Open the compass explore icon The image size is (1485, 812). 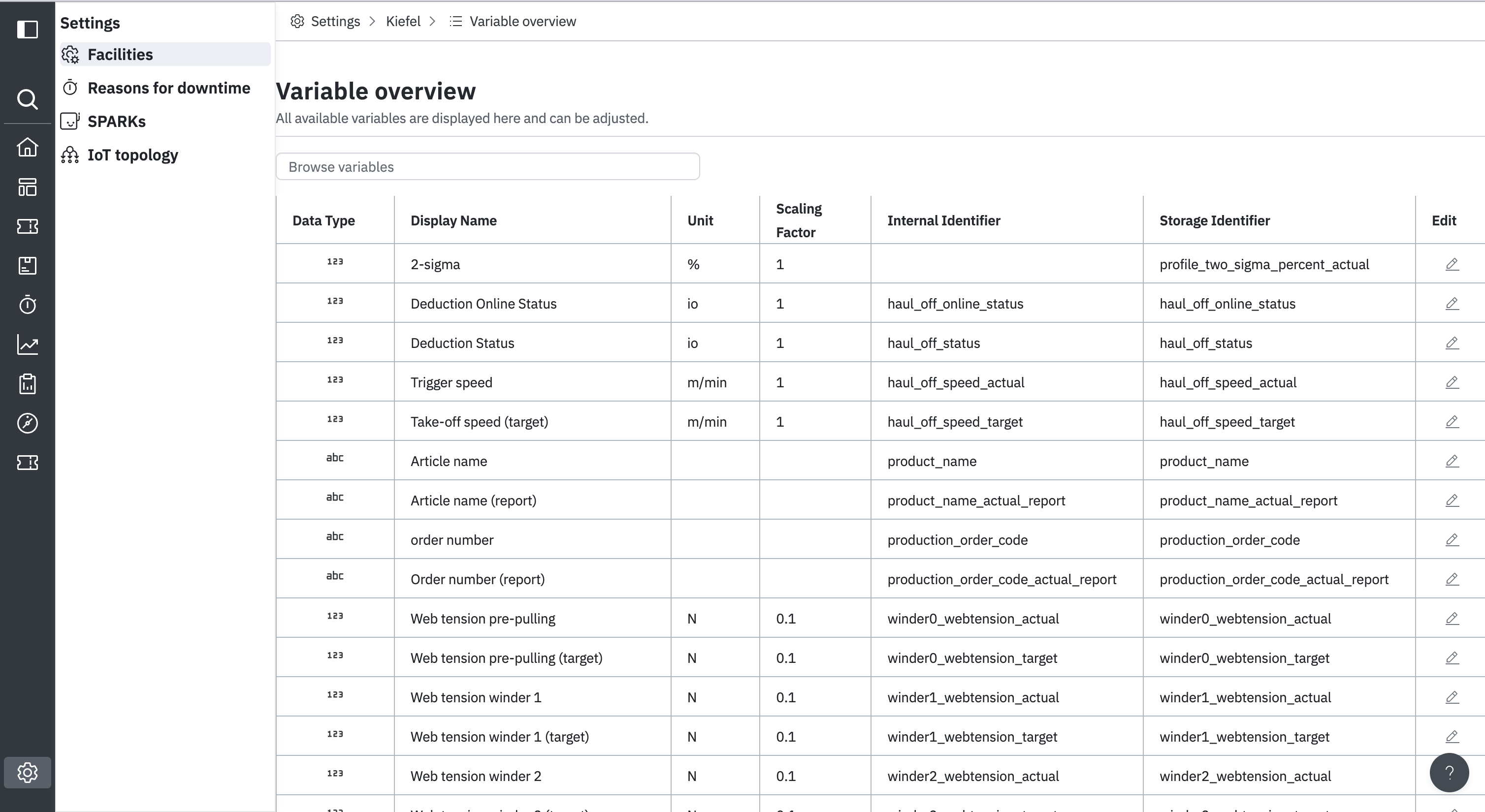(27, 423)
